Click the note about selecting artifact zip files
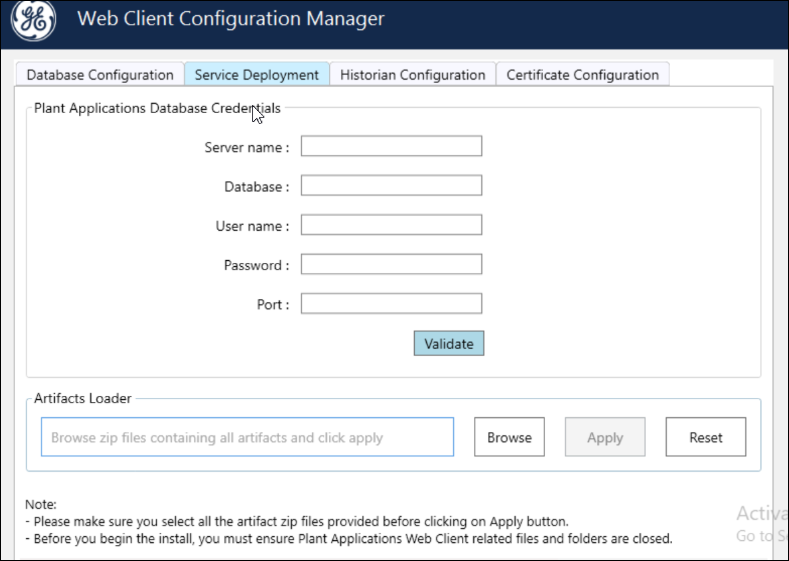 point(297,521)
